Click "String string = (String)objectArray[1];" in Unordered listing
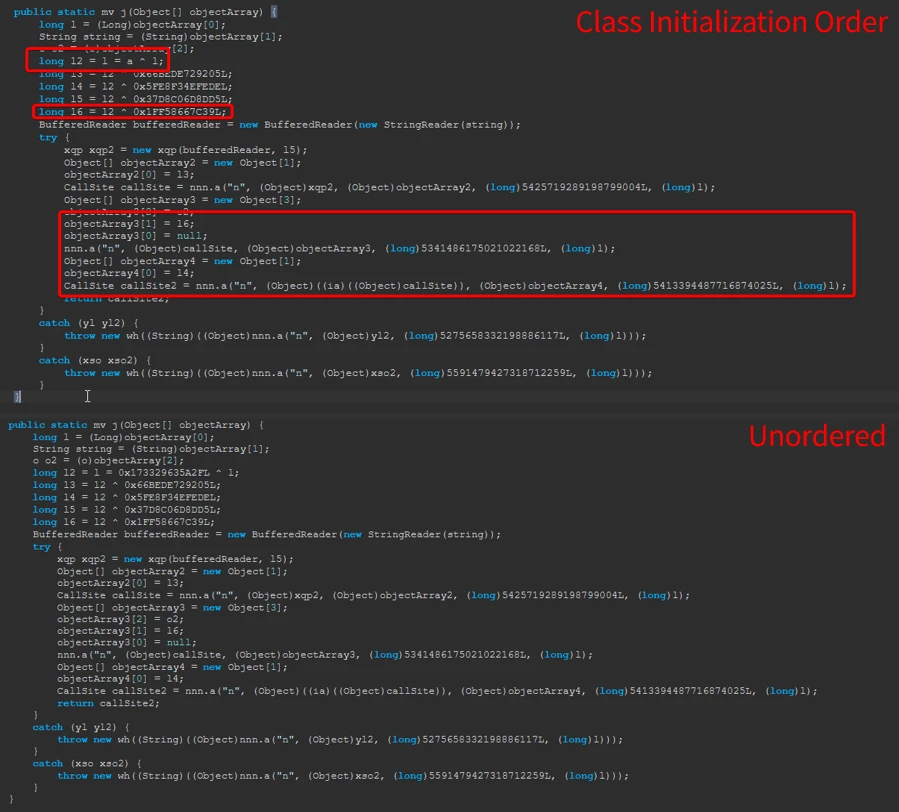 click(x=151, y=448)
